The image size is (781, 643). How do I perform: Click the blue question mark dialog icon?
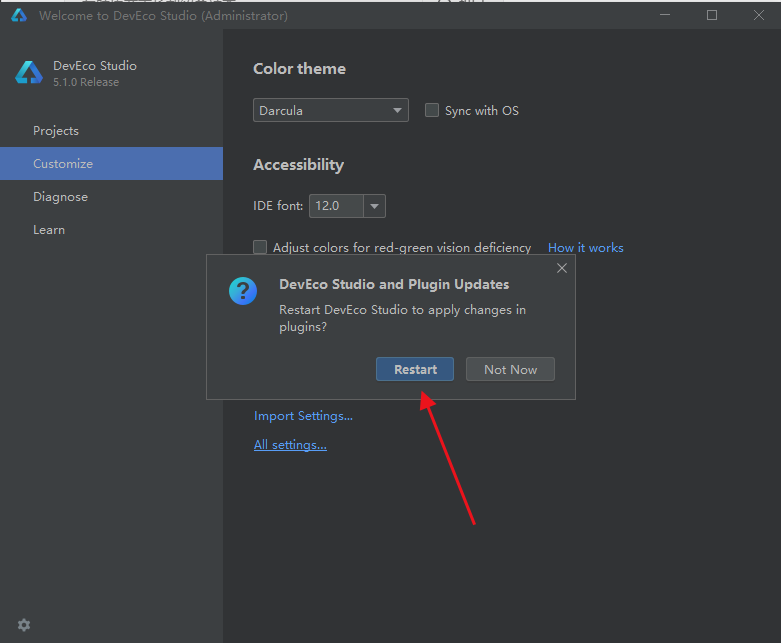point(243,291)
